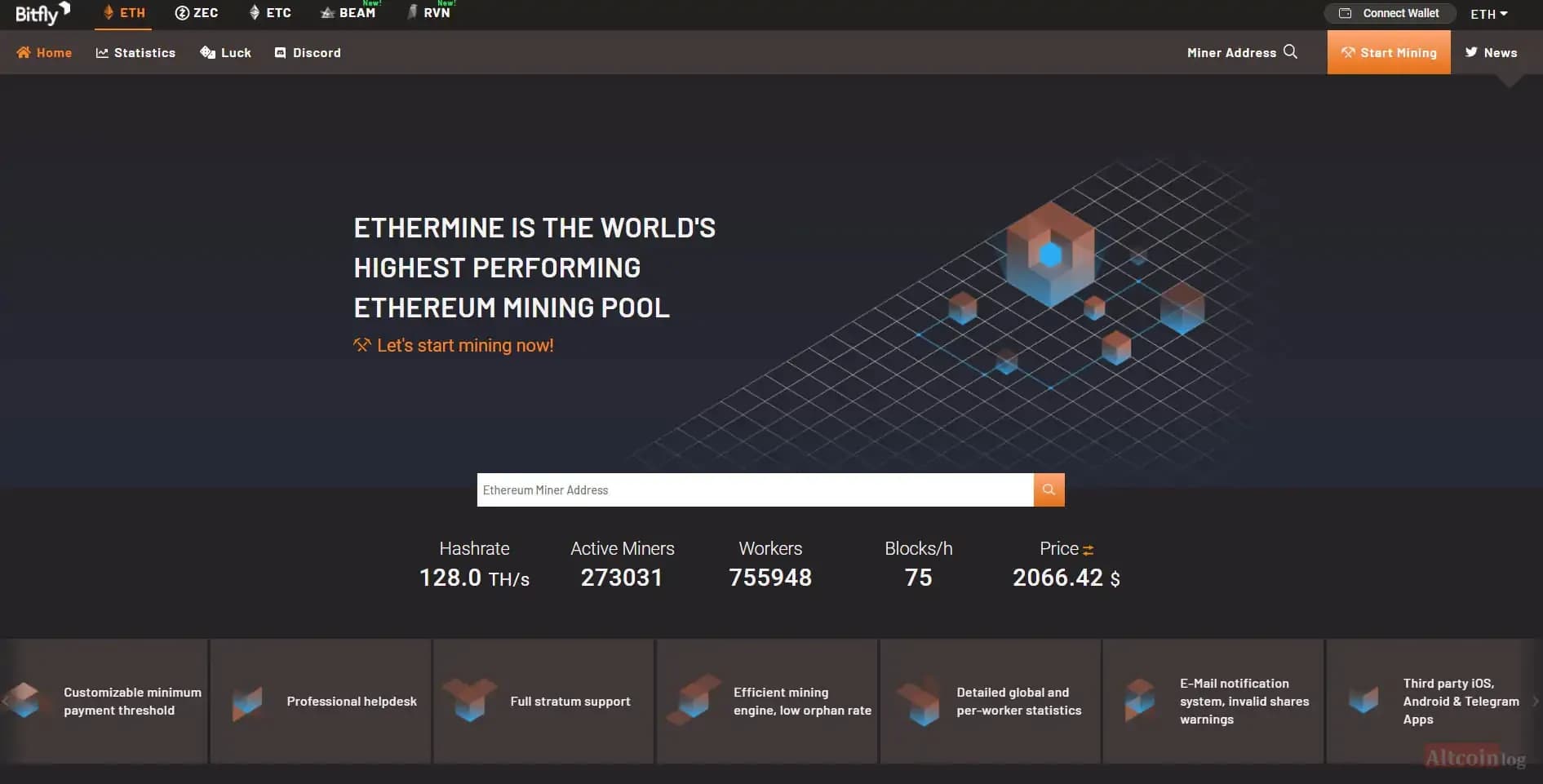Click the Home house icon
Screen dimensions: 1543x784
pyautogui.click(x=24, y=52)
